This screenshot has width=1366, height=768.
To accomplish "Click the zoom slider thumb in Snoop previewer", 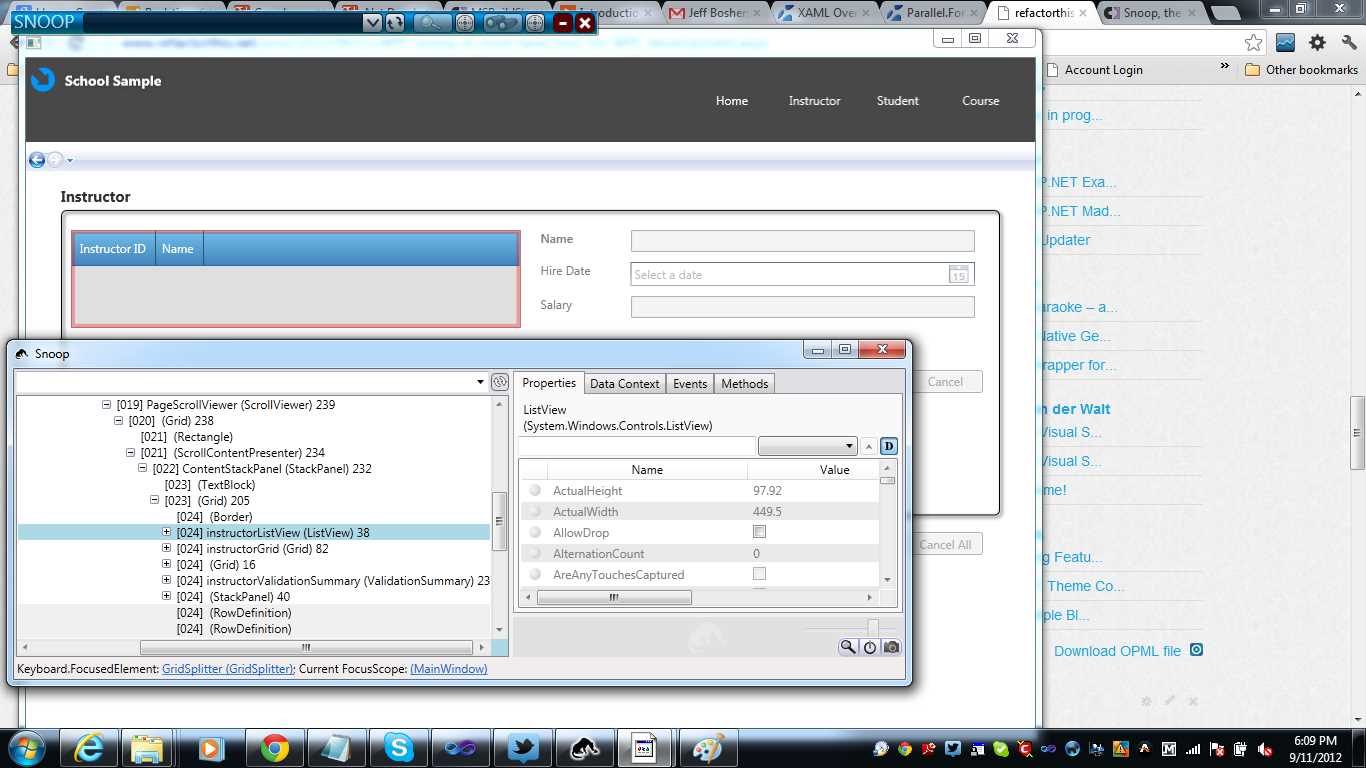I will (872, 627).
